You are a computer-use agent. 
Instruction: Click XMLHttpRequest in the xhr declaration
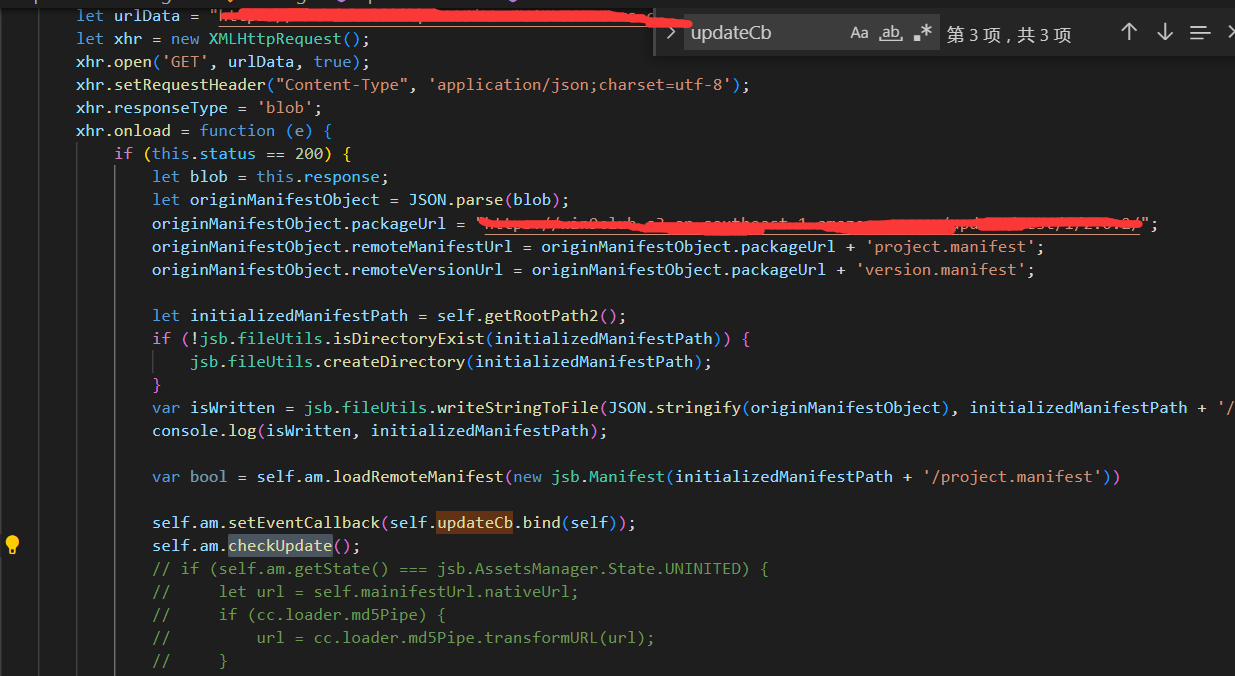pos(274,38)
